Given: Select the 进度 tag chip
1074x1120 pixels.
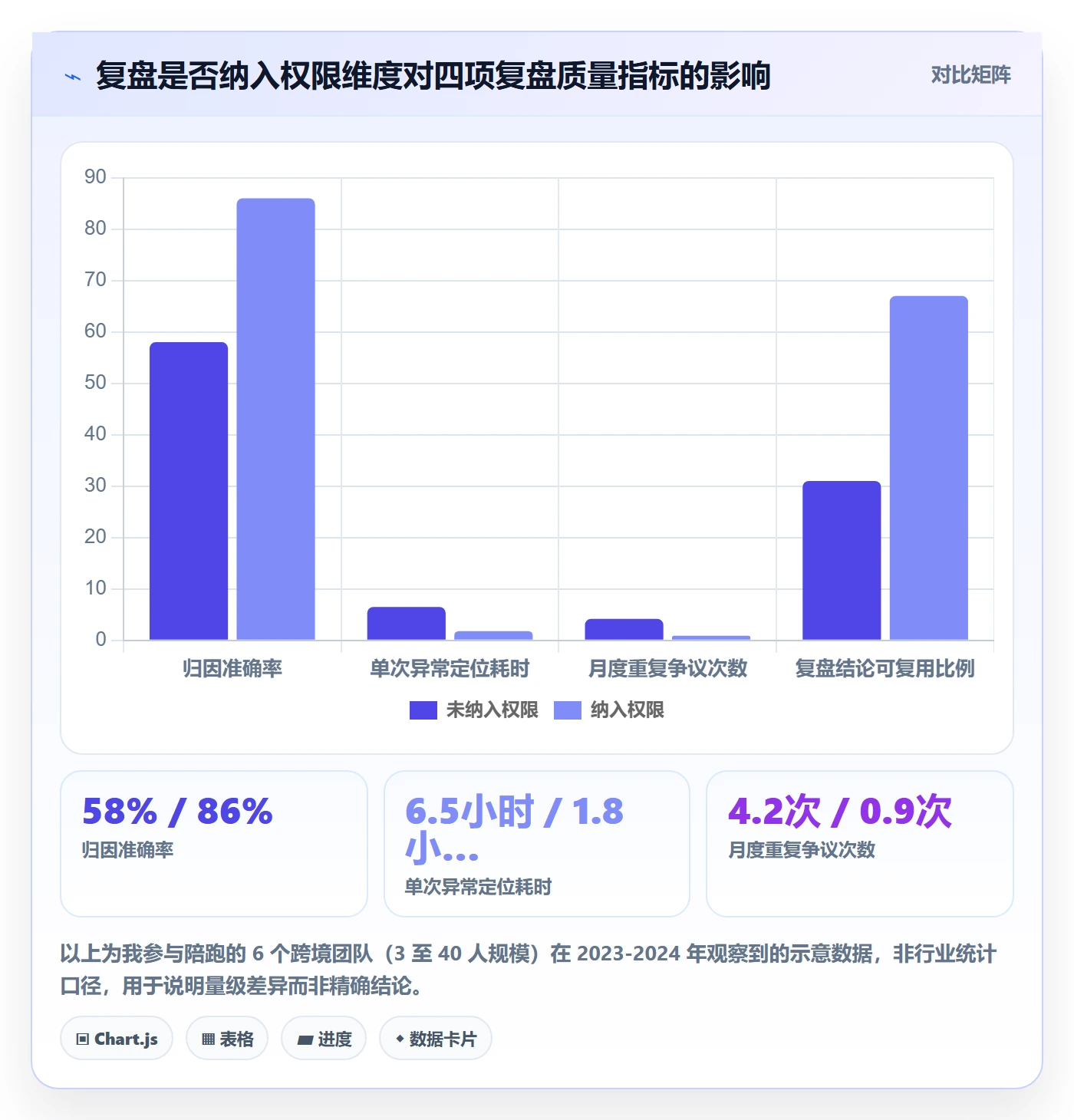Looking at the screenshot, I should 324,1039.
